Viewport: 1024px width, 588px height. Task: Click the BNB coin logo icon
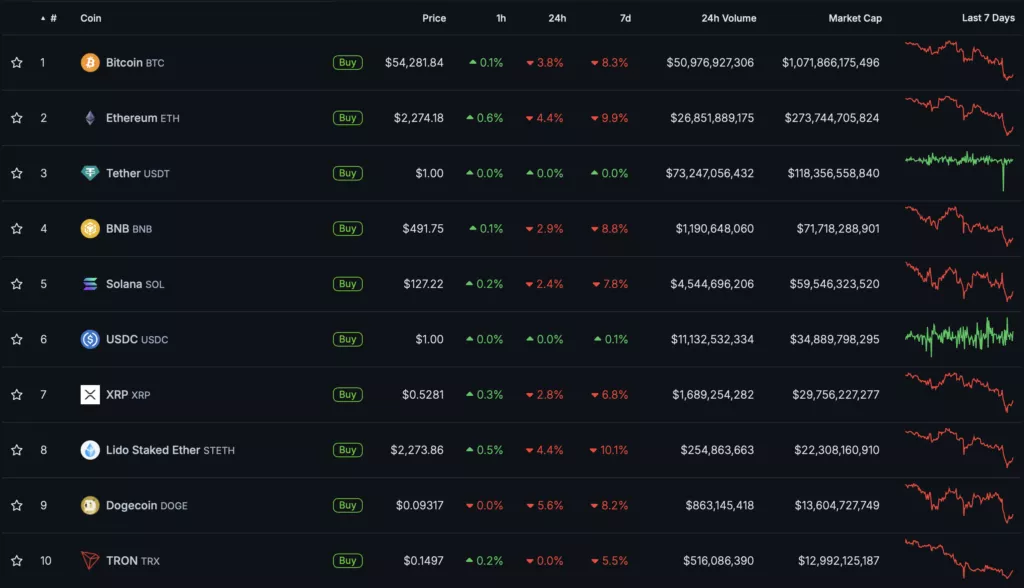(x=90, y=229)
